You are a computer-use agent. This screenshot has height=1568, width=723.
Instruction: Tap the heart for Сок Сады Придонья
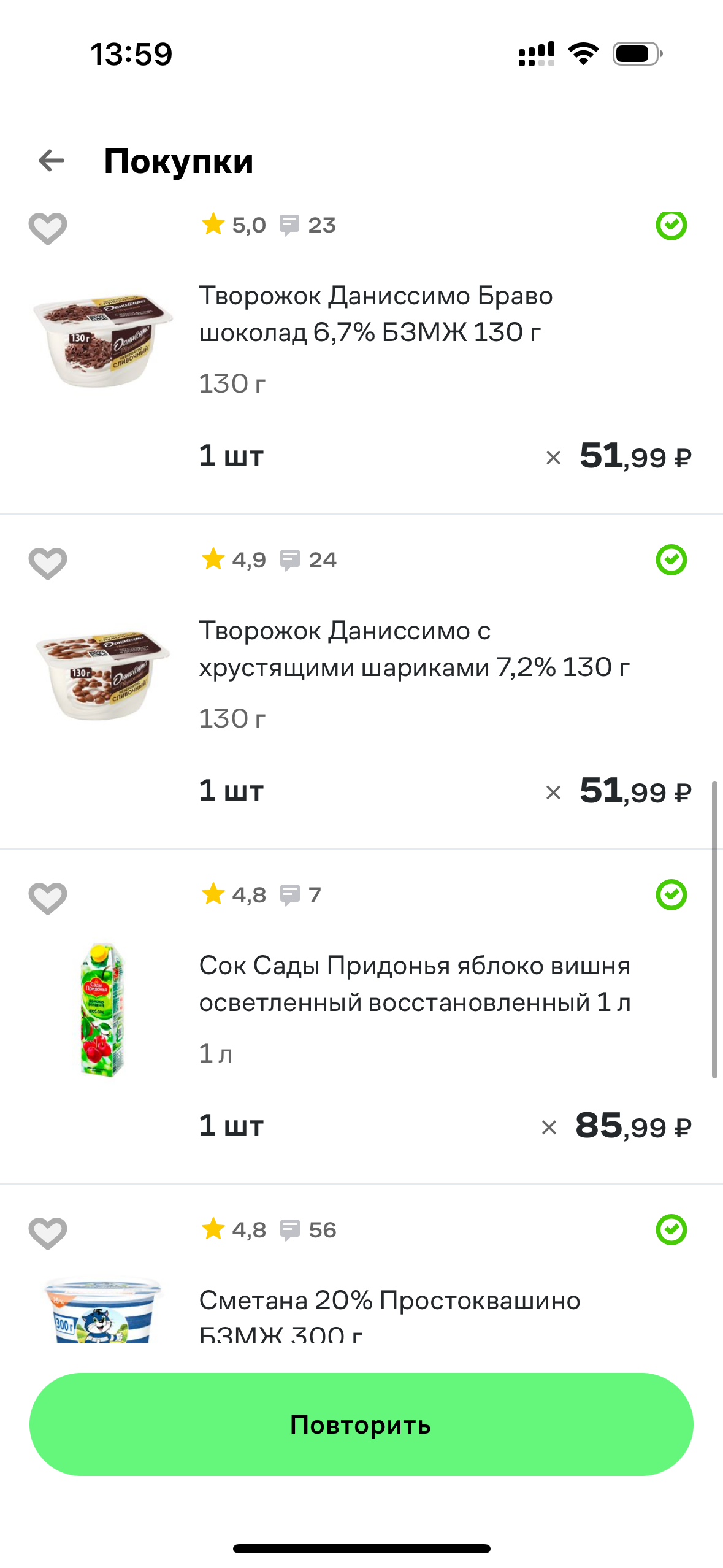click(48, 899)
